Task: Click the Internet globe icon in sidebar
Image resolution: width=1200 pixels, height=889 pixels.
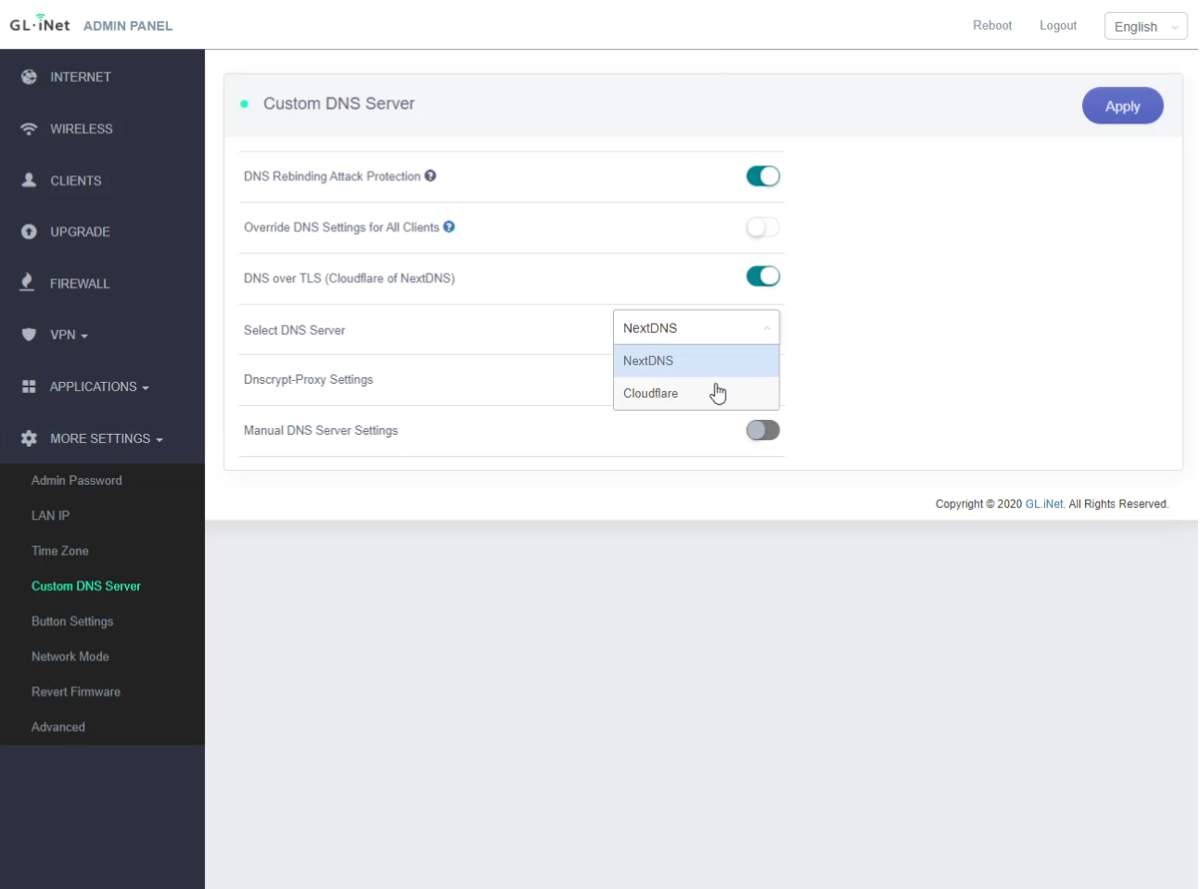Action: click(29, 77)
